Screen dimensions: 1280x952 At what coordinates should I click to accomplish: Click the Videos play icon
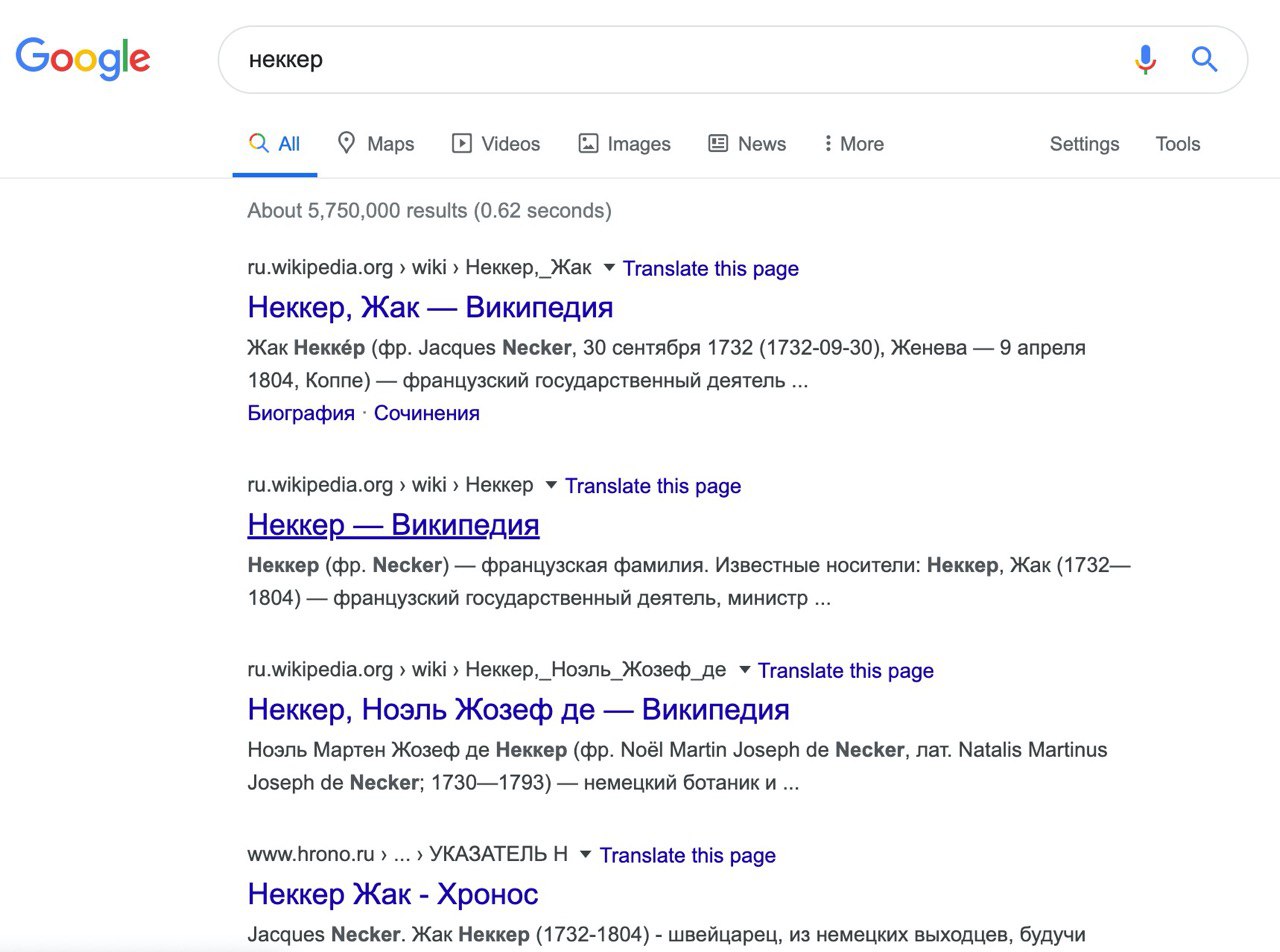pos(462,144)
